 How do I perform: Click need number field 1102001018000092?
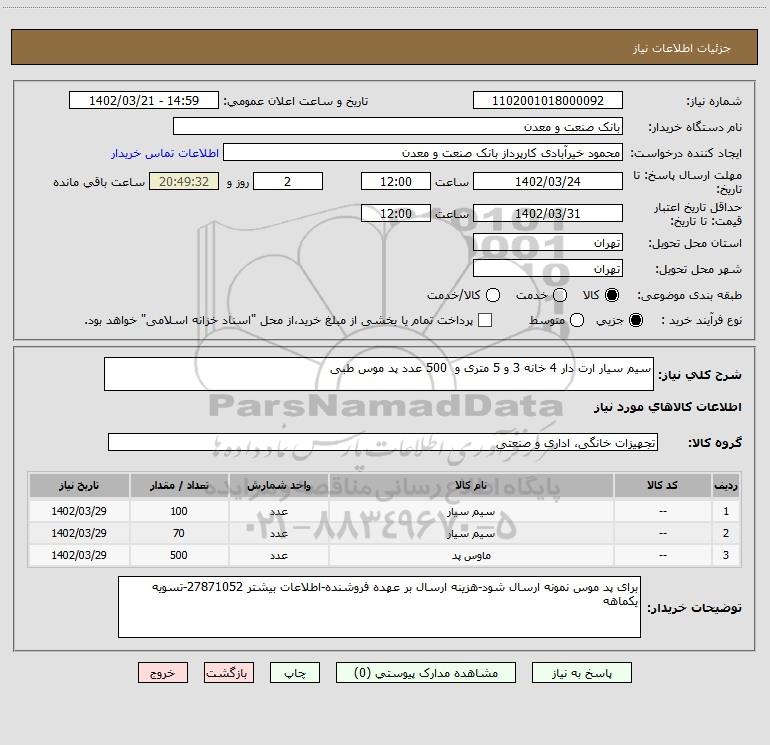tap(548, 101)
